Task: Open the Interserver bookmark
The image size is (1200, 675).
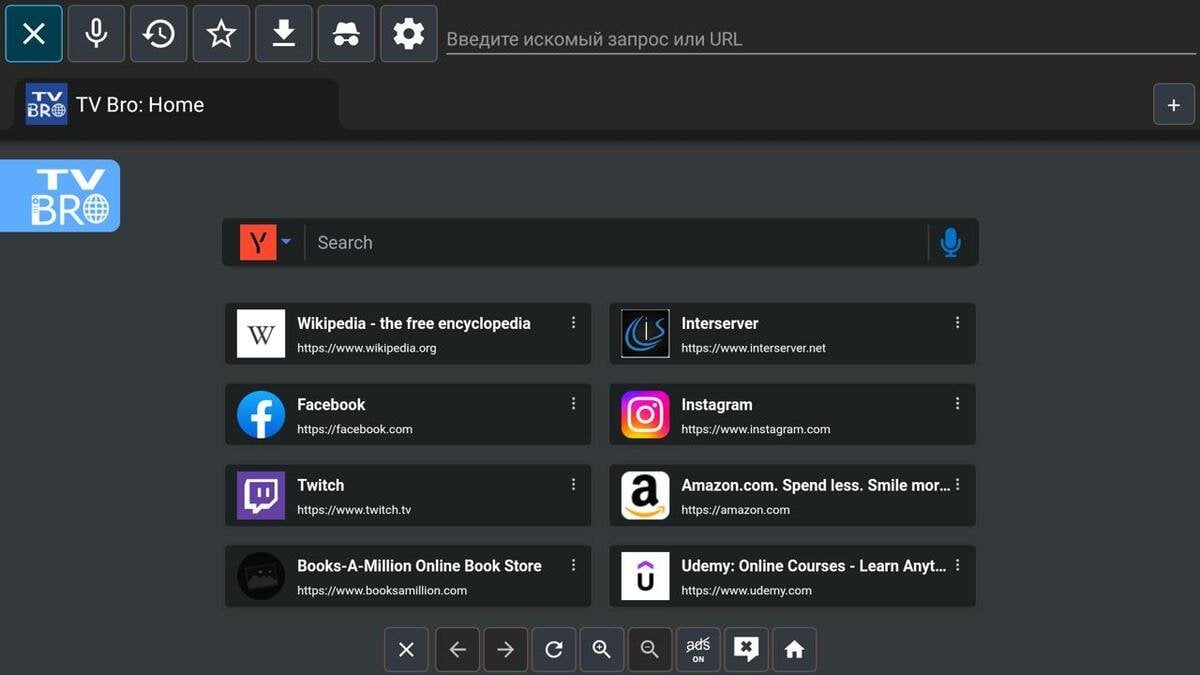Action: click(x=792, y=334)
